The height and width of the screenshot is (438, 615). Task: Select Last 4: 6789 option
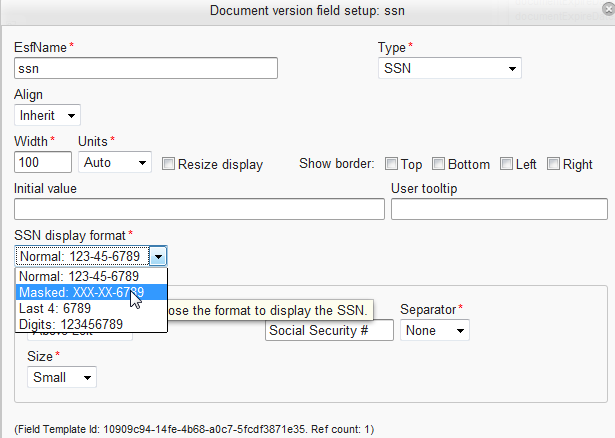(x=91, y=308)
